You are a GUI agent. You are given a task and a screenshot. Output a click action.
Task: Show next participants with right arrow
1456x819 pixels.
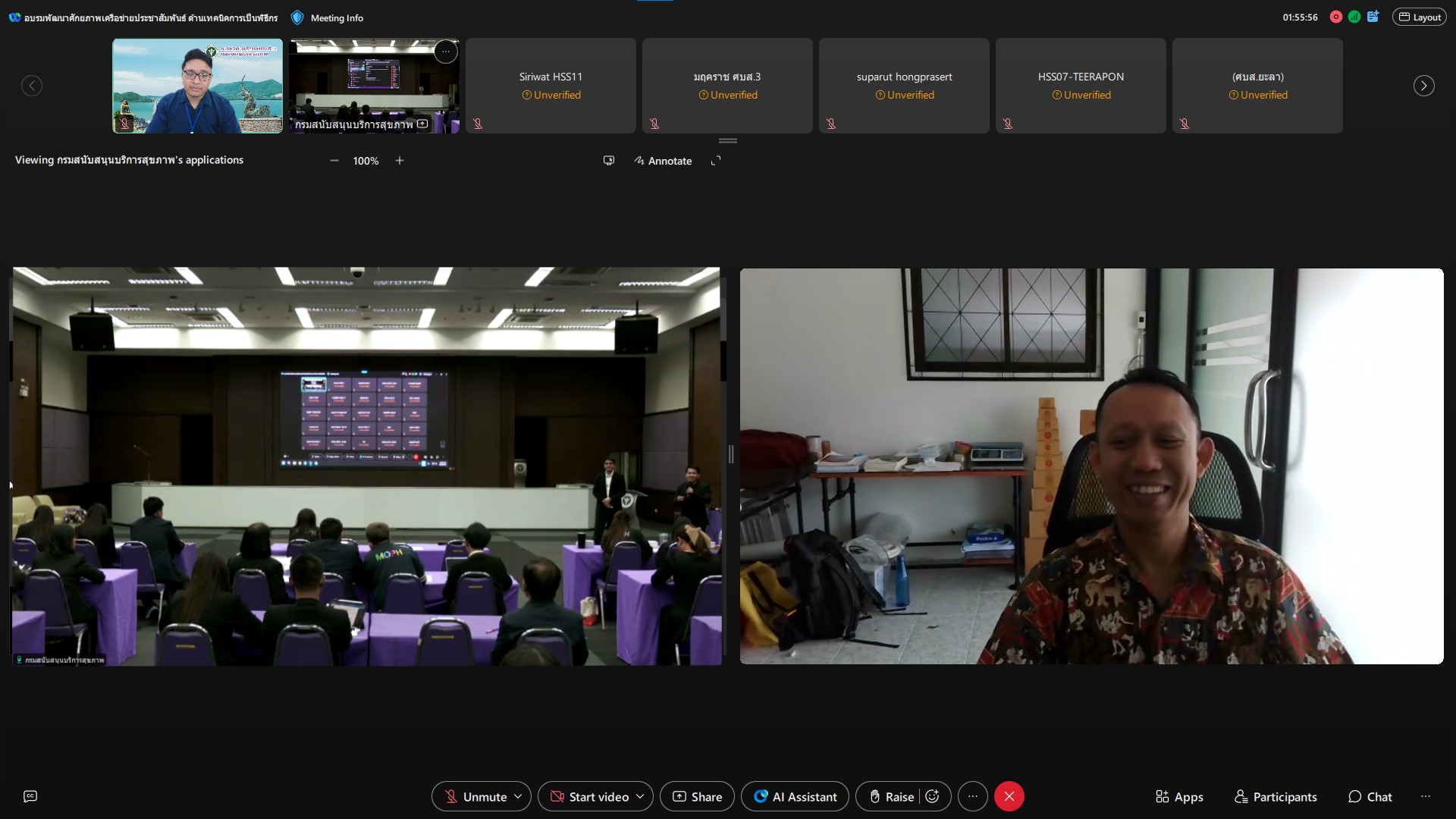click(1423, 86)
